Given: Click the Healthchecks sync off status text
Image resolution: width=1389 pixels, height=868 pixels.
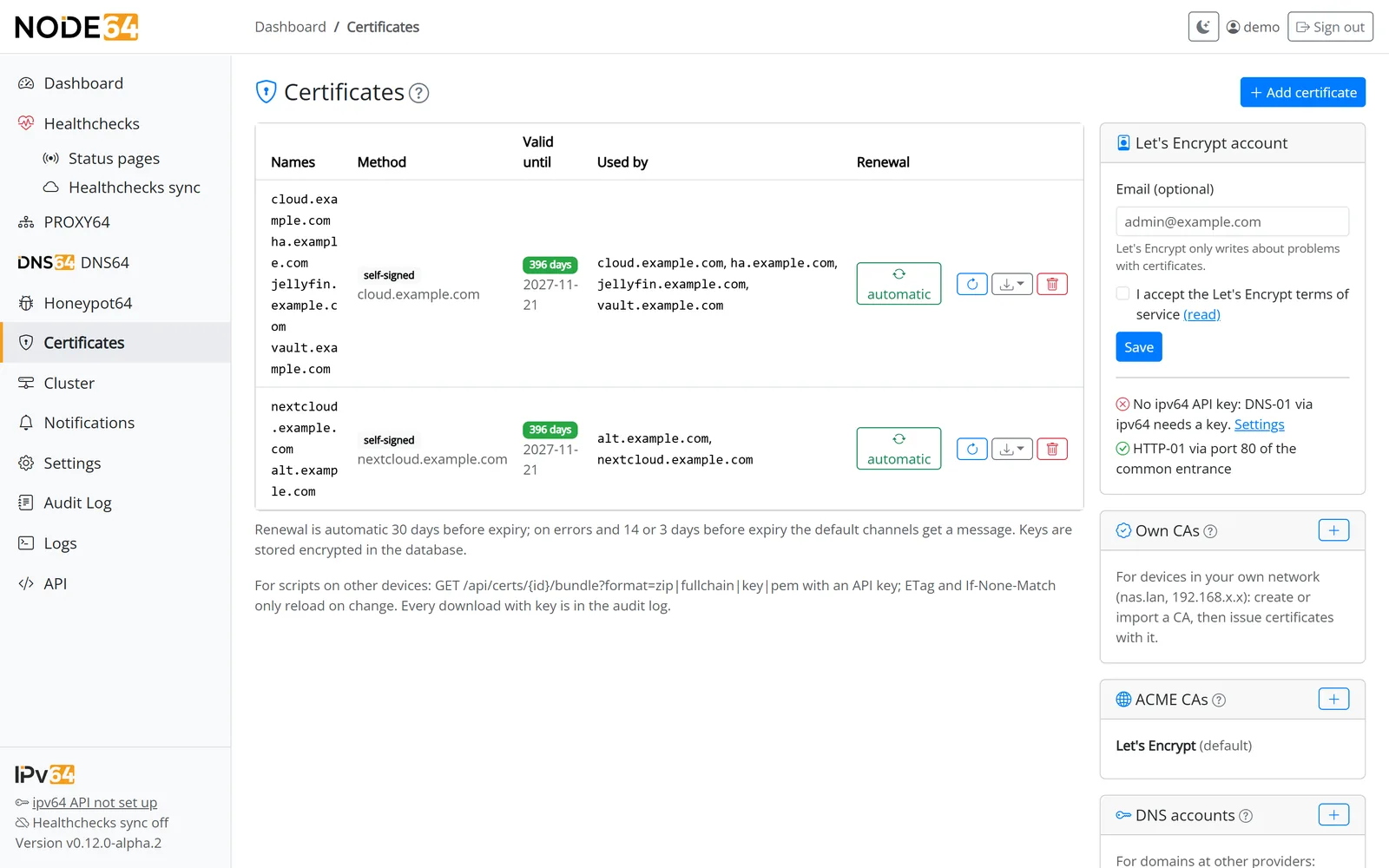Looking at the screenshot, I should [100, 823].
